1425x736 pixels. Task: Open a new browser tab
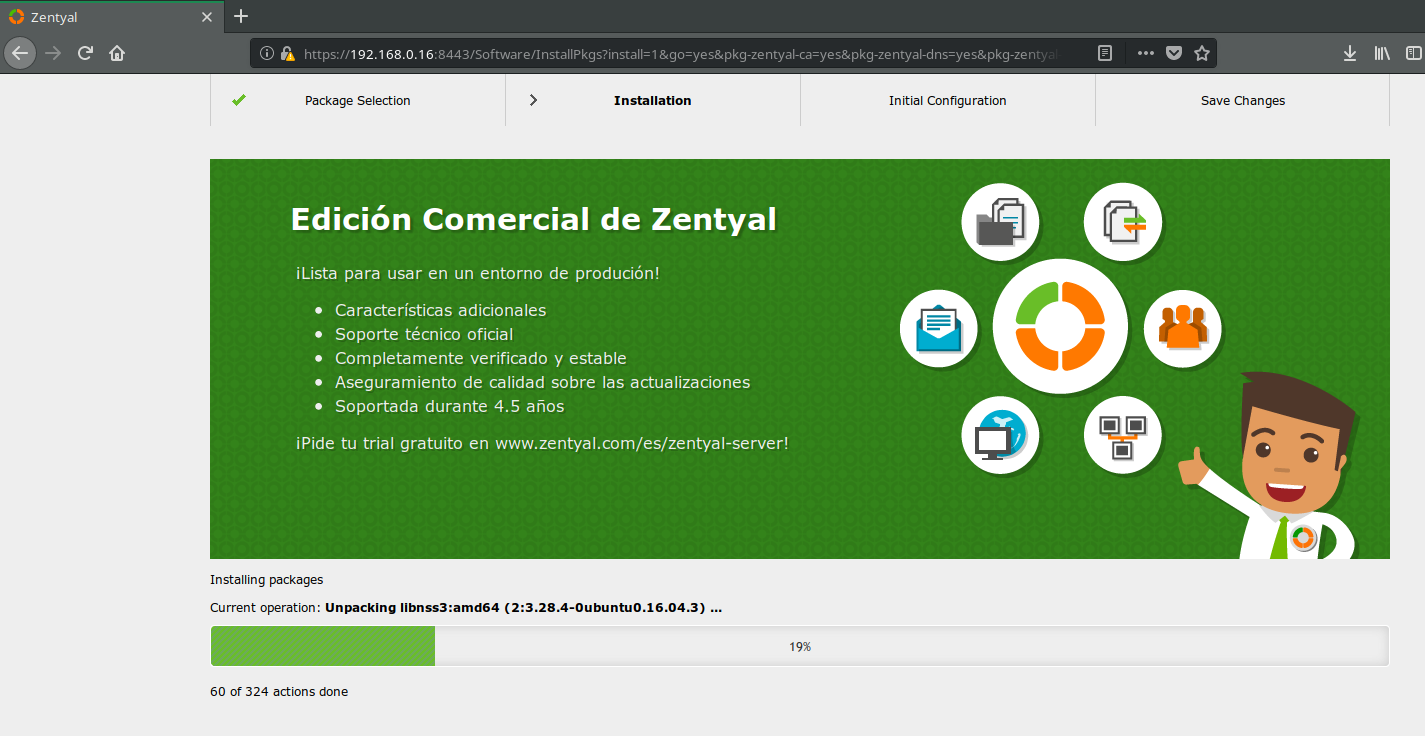click(241, 16)
